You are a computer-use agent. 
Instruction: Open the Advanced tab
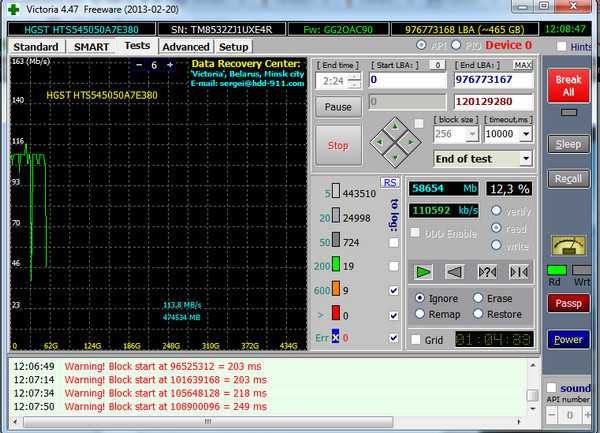(186, 47)
